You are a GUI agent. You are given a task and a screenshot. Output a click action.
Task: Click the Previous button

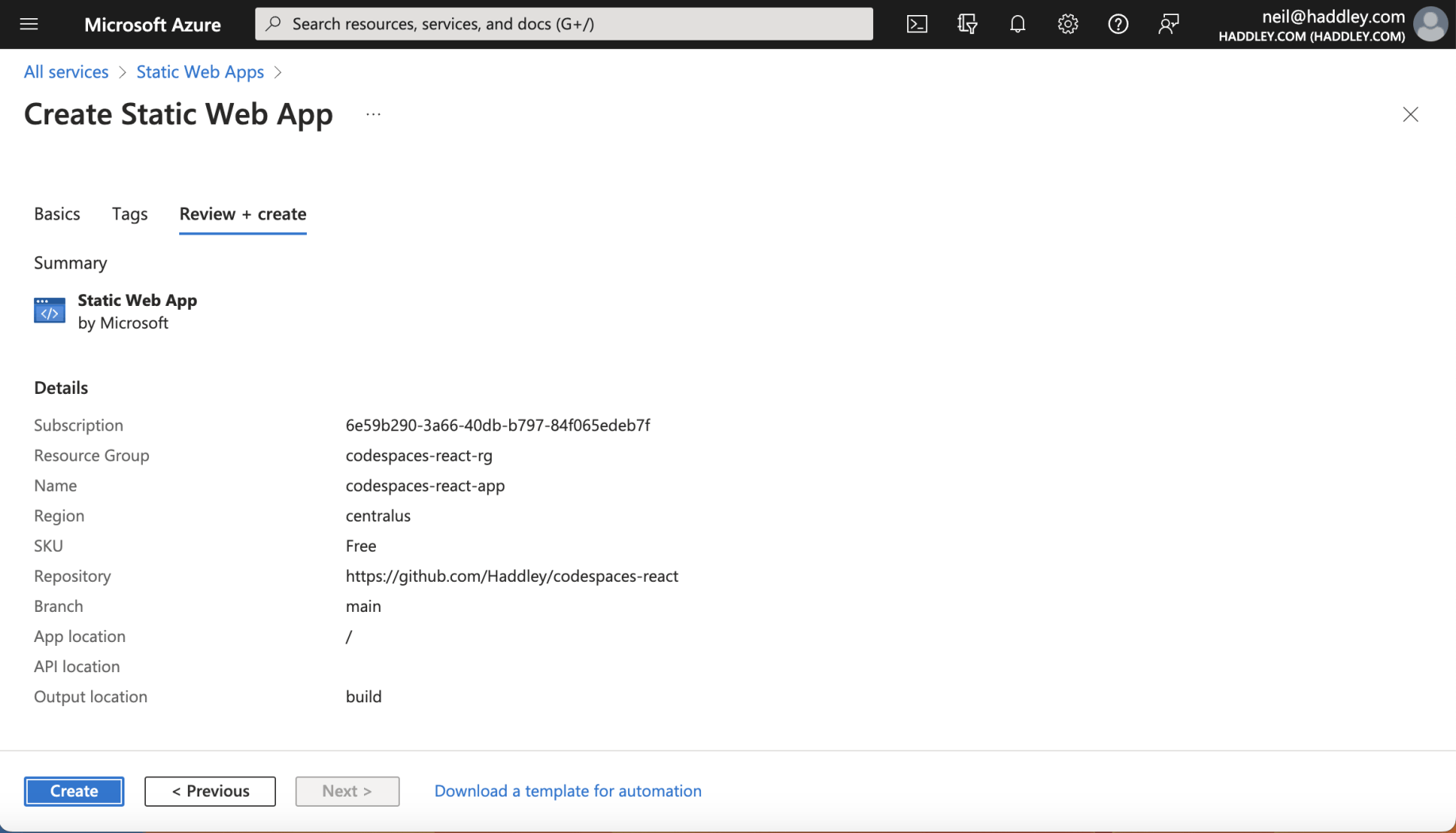coord(210,791)
